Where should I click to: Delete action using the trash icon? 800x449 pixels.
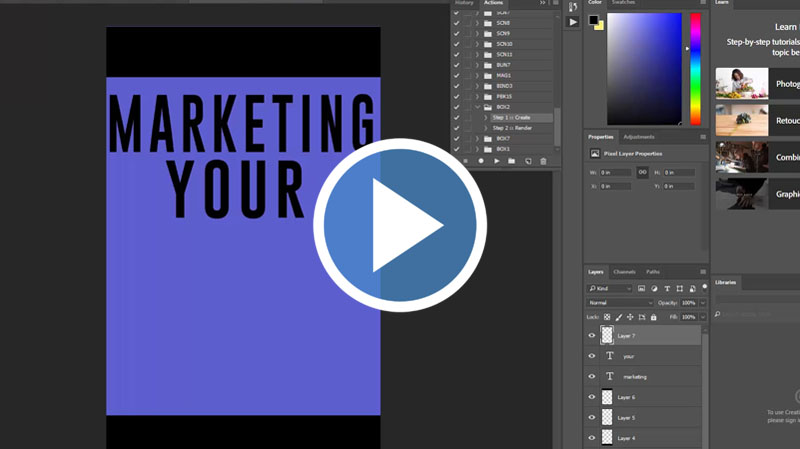(x=544, y=161)
